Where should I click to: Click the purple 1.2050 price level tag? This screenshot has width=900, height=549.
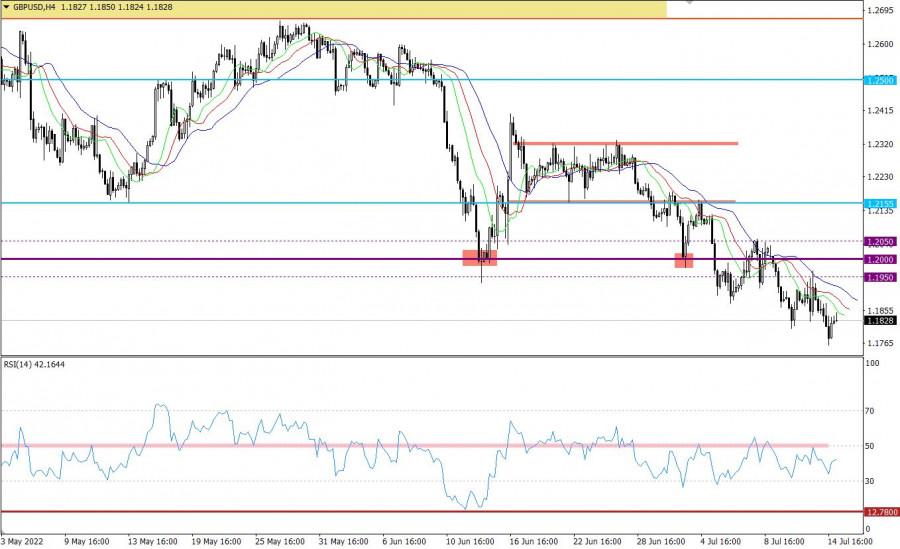[880, 242]
